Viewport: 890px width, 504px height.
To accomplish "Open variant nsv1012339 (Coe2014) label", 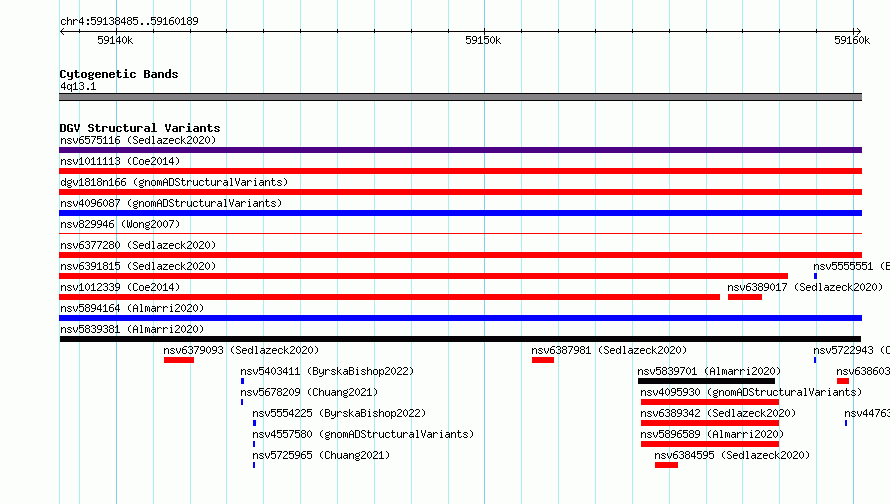I will (120, 287).
